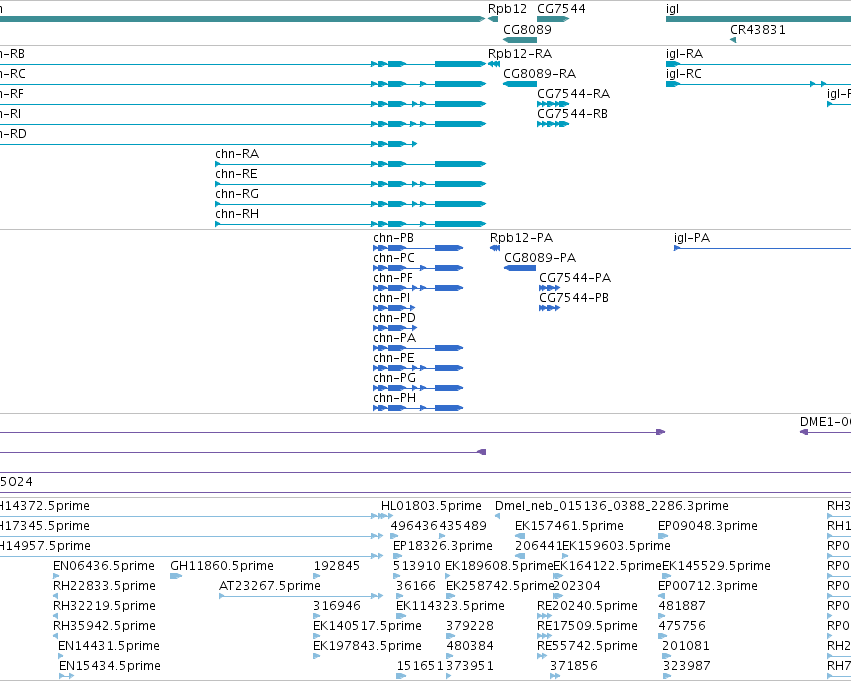
Task: Click the small CR43831 arrow glyph
Action: 733,40
